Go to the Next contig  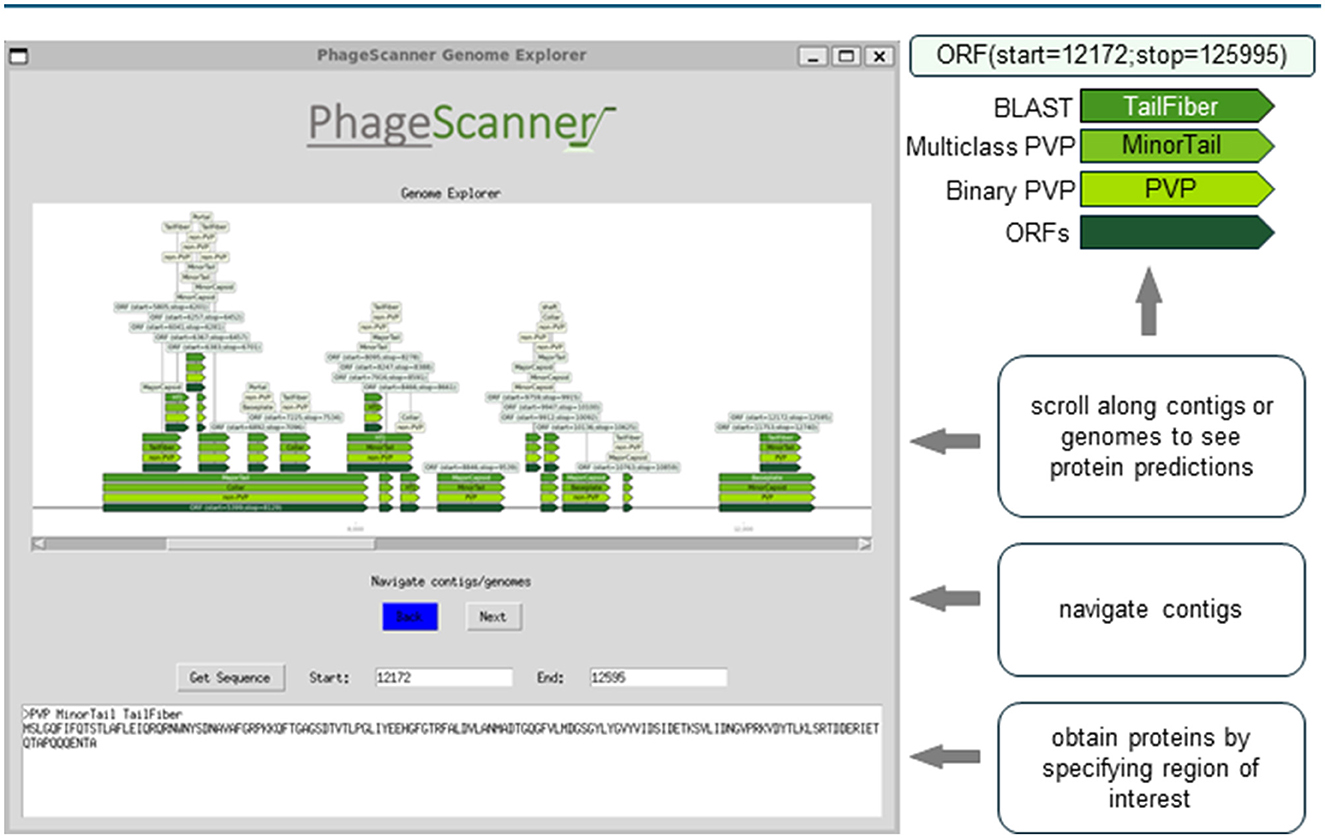[493, 617]
